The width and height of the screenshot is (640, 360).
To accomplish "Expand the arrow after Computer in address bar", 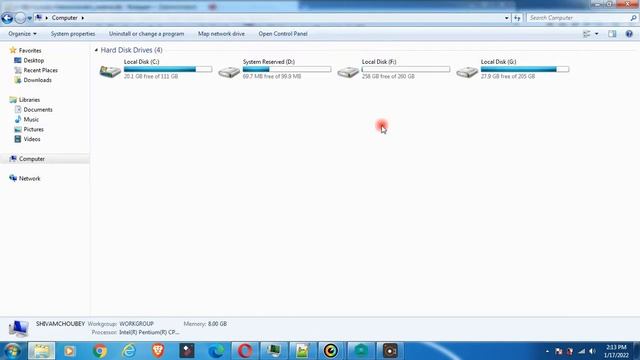I will pos(82,18).
